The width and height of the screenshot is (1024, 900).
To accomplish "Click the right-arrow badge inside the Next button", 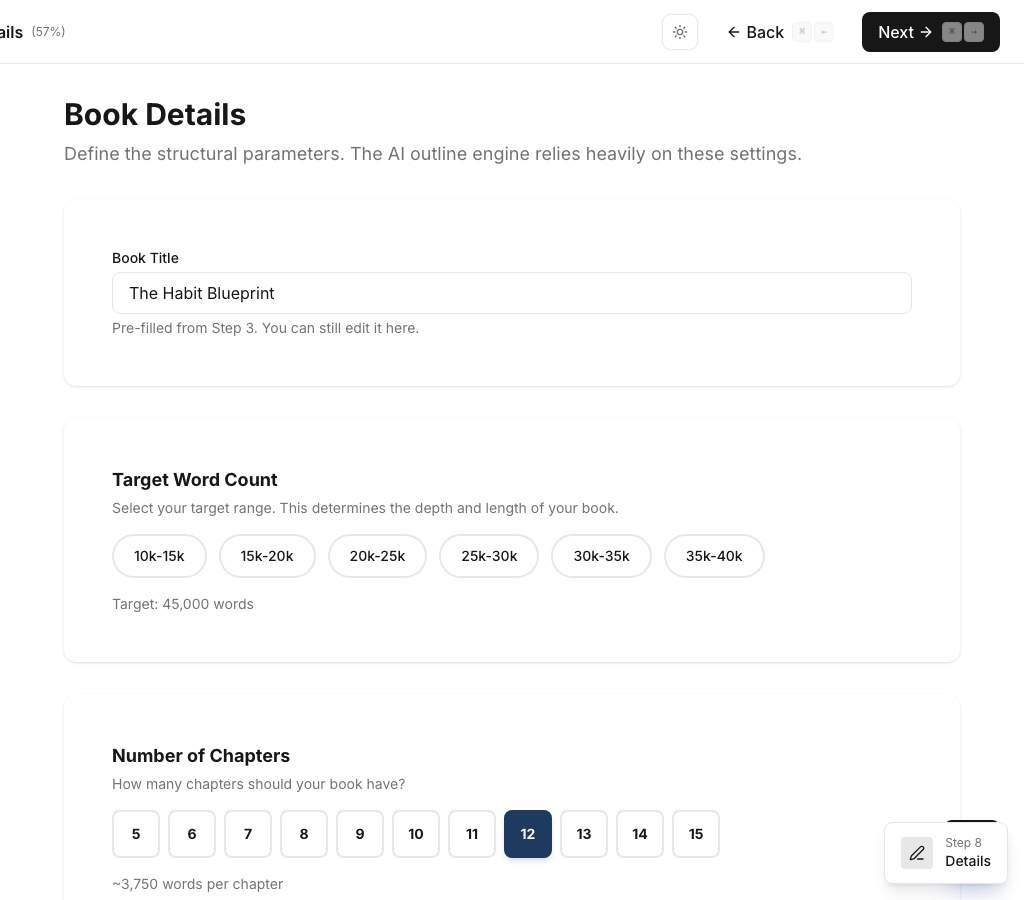I will click(973, 32).
